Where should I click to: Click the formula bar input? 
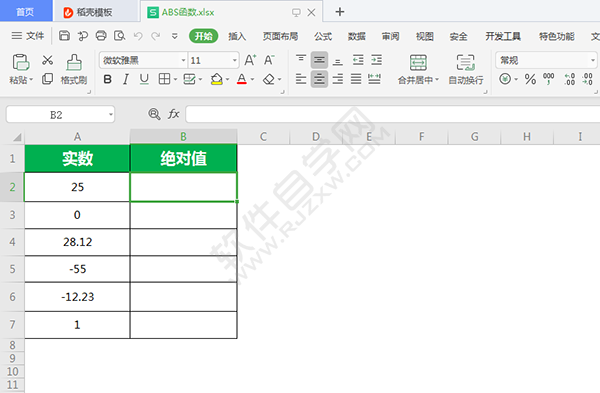pos(393,114)
